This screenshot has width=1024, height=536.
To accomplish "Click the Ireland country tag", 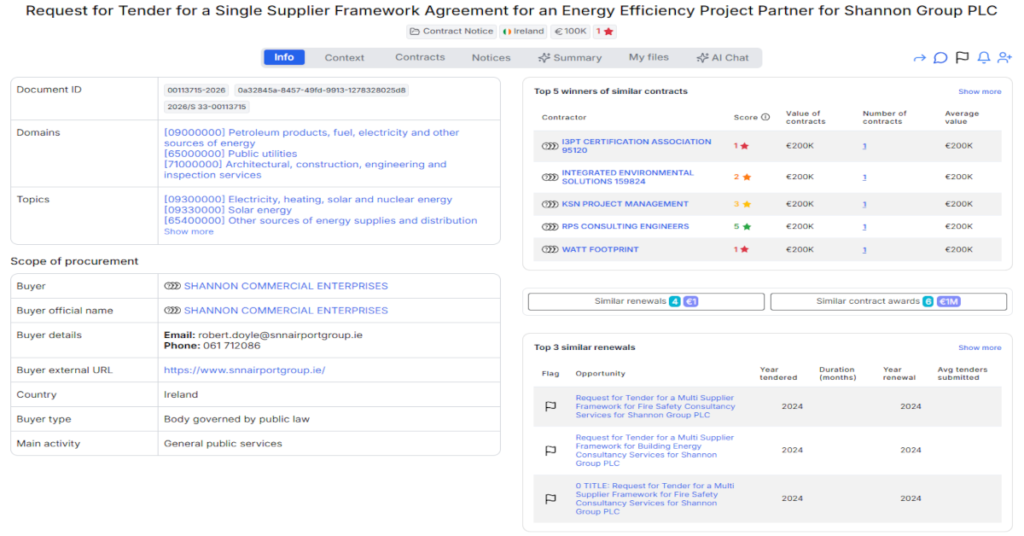I will click(524, 31).
